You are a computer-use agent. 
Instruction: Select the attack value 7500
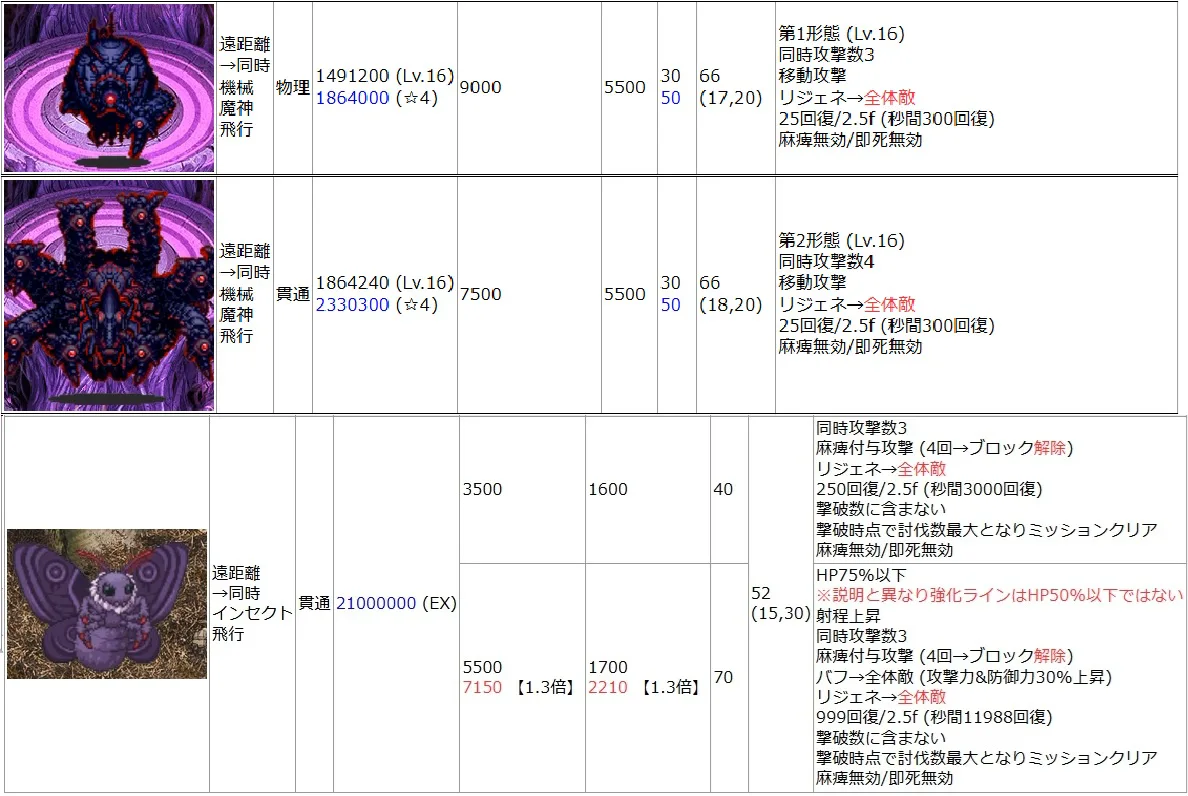click(480, 294)
